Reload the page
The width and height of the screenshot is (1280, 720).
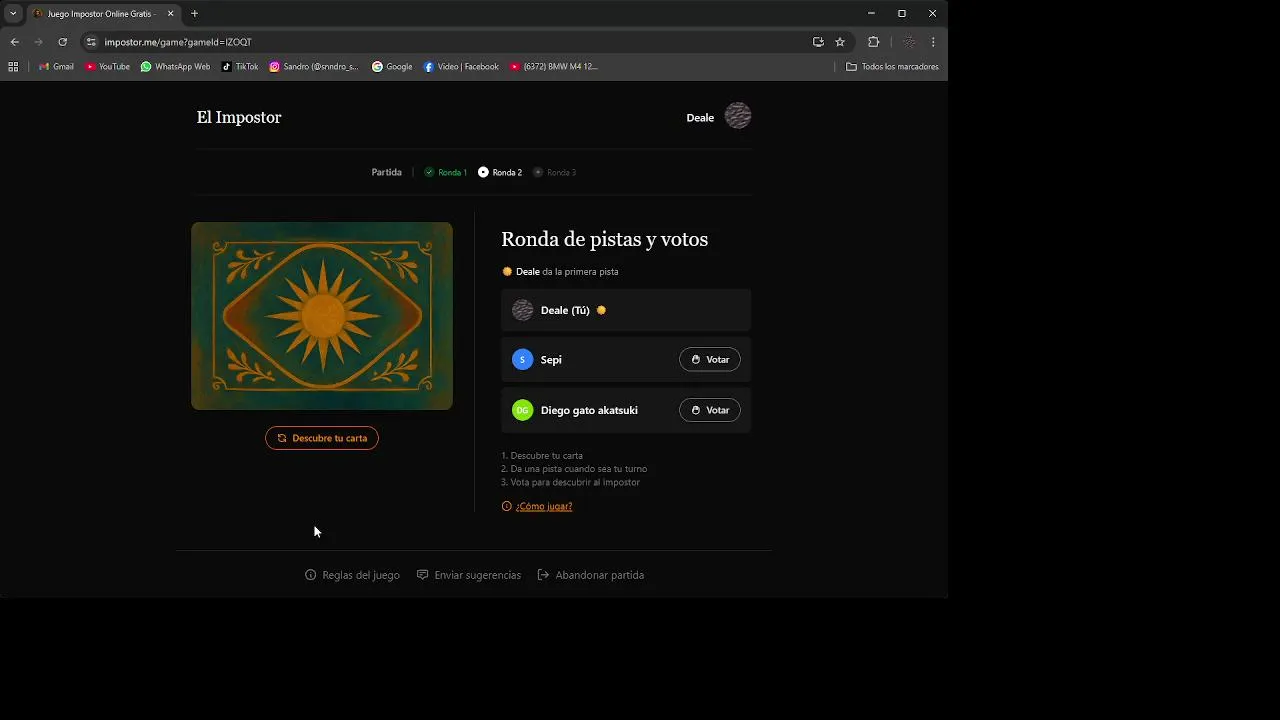point(62,42)
